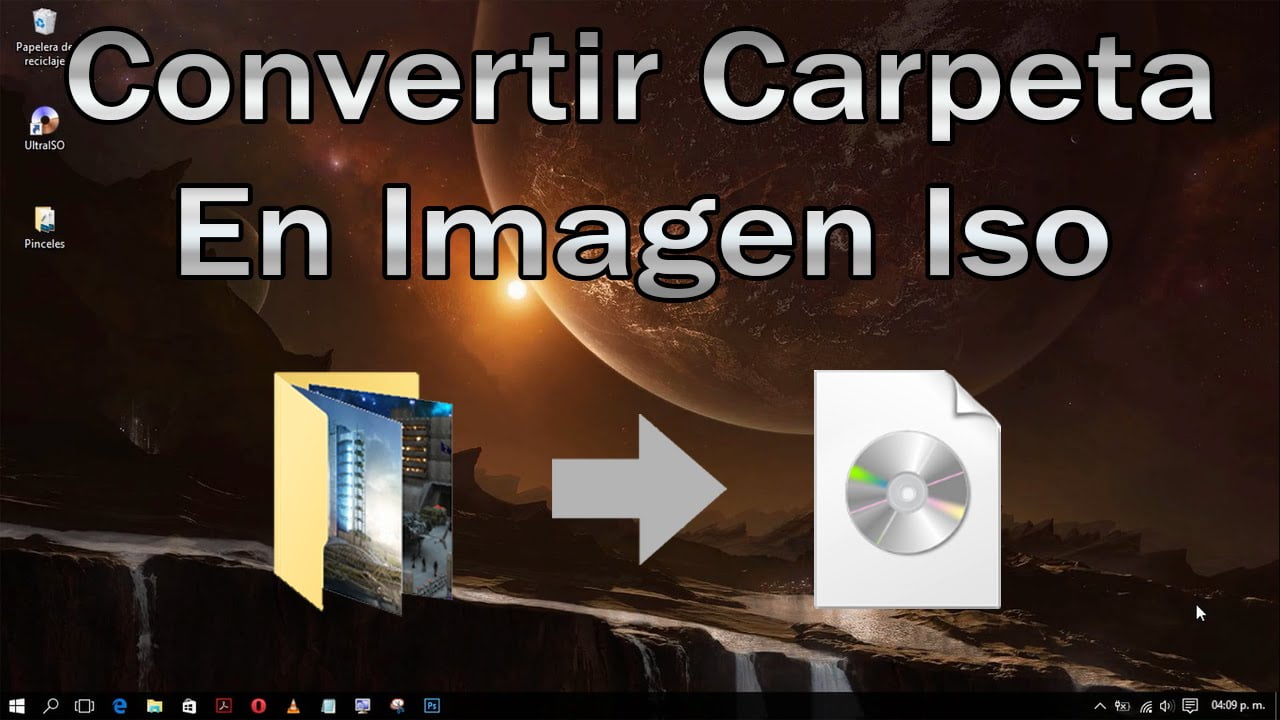The image size is (1280, 720).
Task: Expand hidden system tray icons
Action: pyautogui.click(x=1100, y=705)
